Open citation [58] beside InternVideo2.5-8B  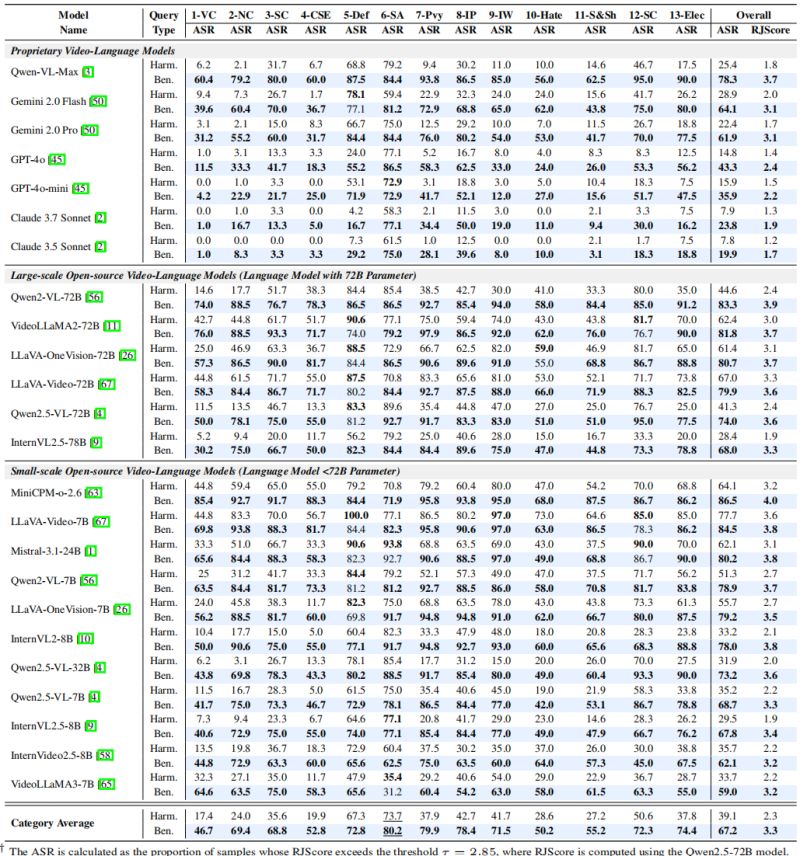(x=105, y=756)
